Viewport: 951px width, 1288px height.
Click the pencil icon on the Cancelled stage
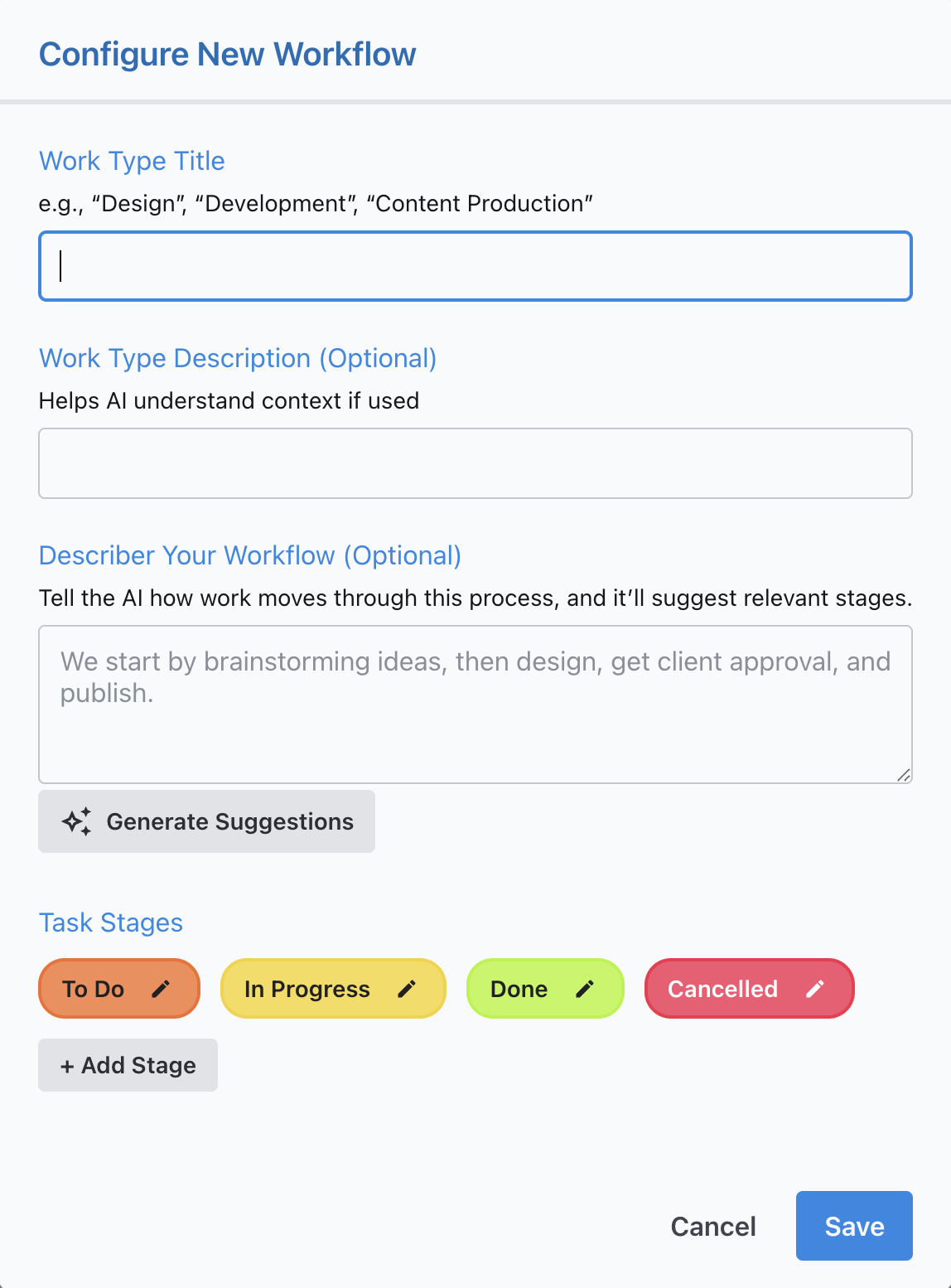816,988
